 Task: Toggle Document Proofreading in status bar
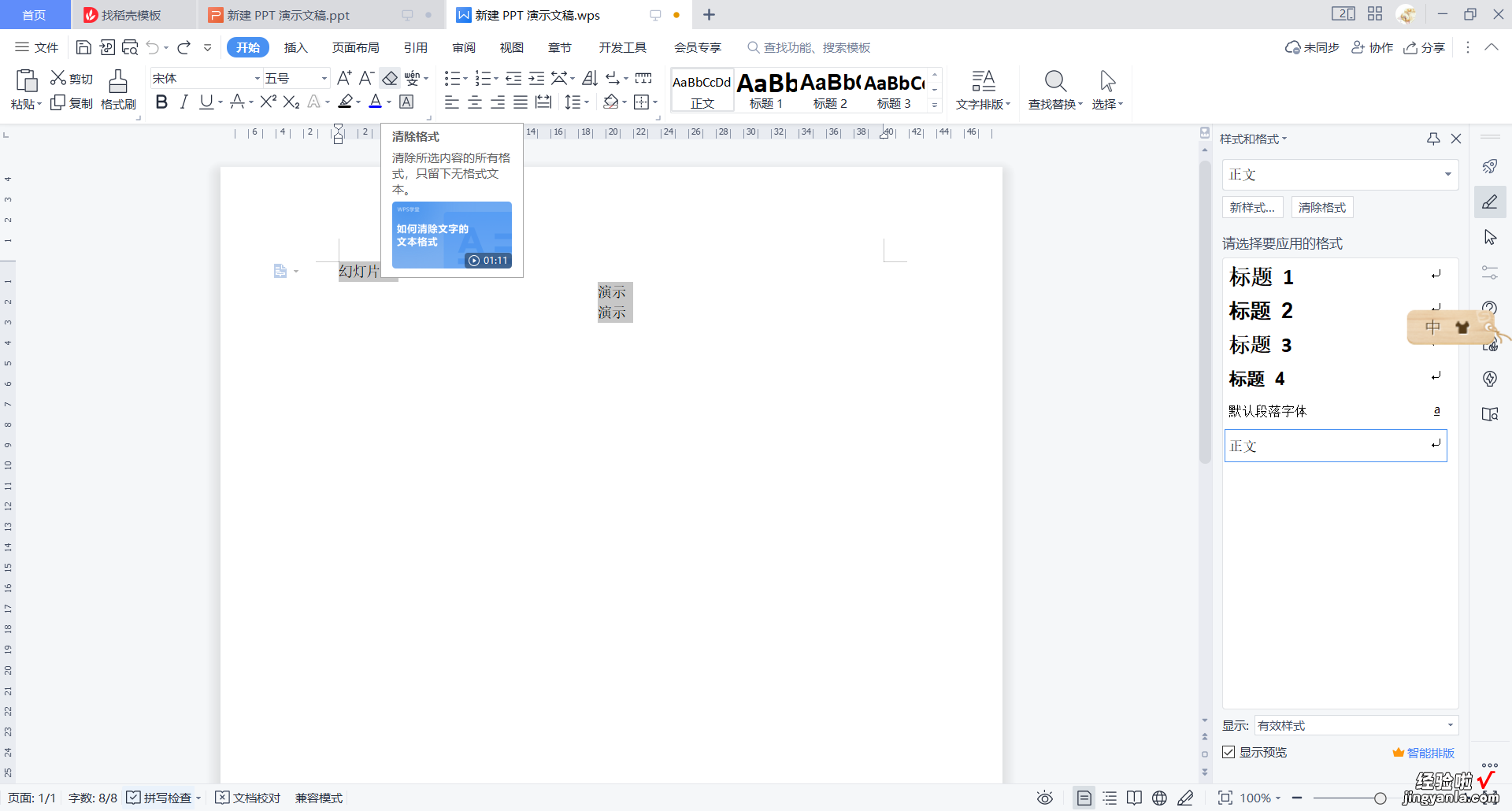(x=248, y=798)
